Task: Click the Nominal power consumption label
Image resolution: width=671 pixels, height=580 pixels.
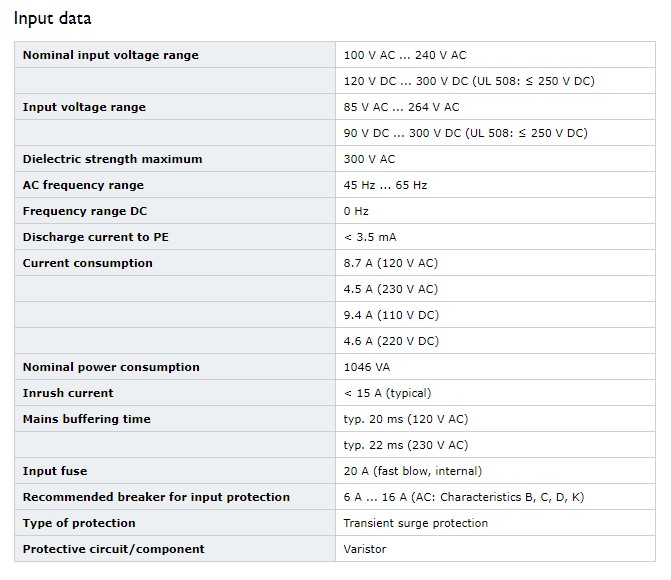Action: coord(111,367)
